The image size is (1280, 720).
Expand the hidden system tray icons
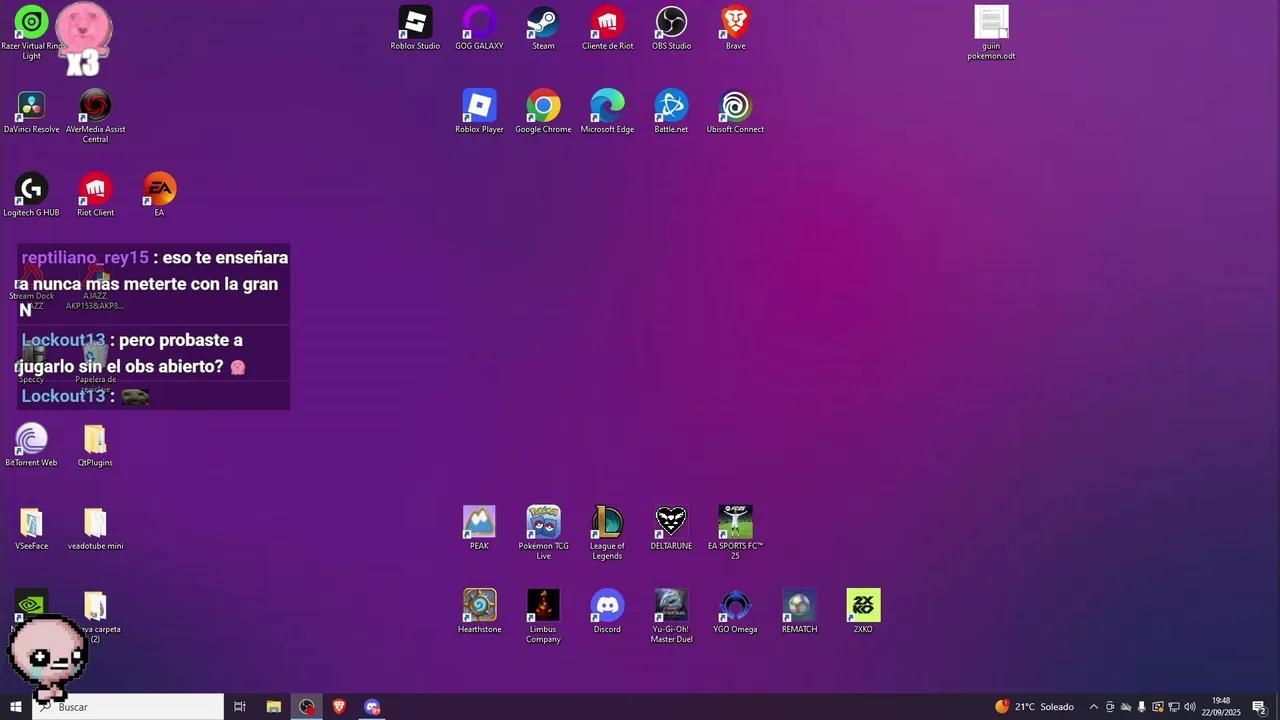tap(1093, 707)
